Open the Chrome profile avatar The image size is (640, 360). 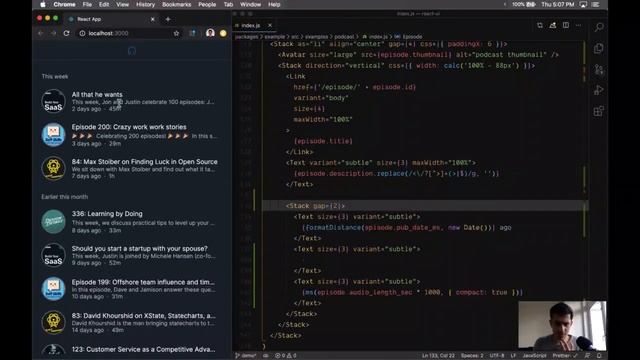tap(210, 33)
